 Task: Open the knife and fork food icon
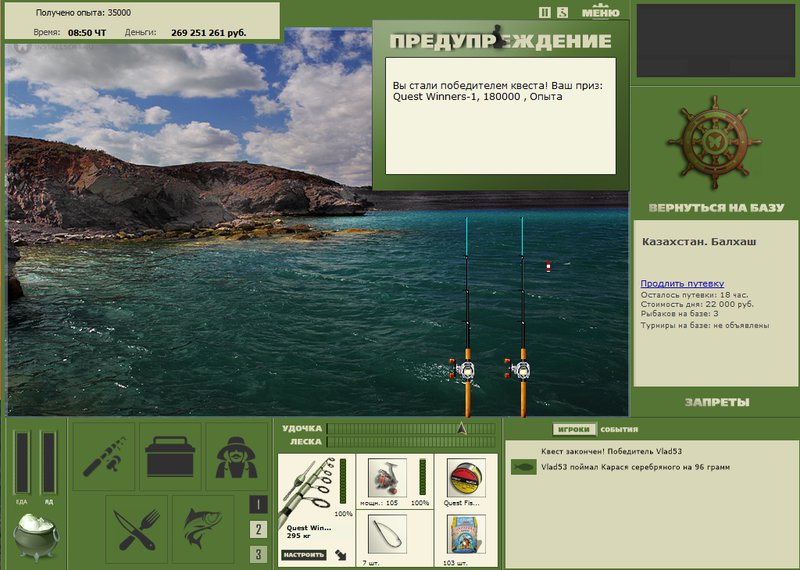click(137, 529)
